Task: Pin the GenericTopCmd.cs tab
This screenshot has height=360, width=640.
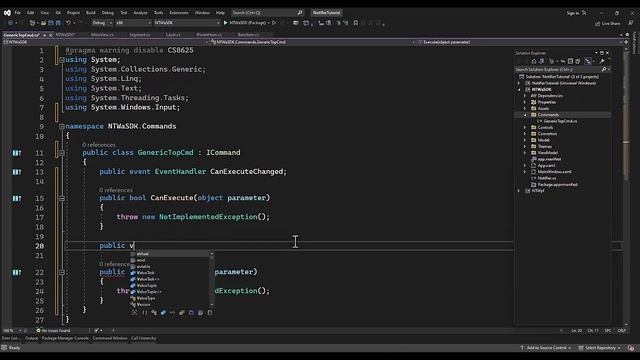Action: 44,35
